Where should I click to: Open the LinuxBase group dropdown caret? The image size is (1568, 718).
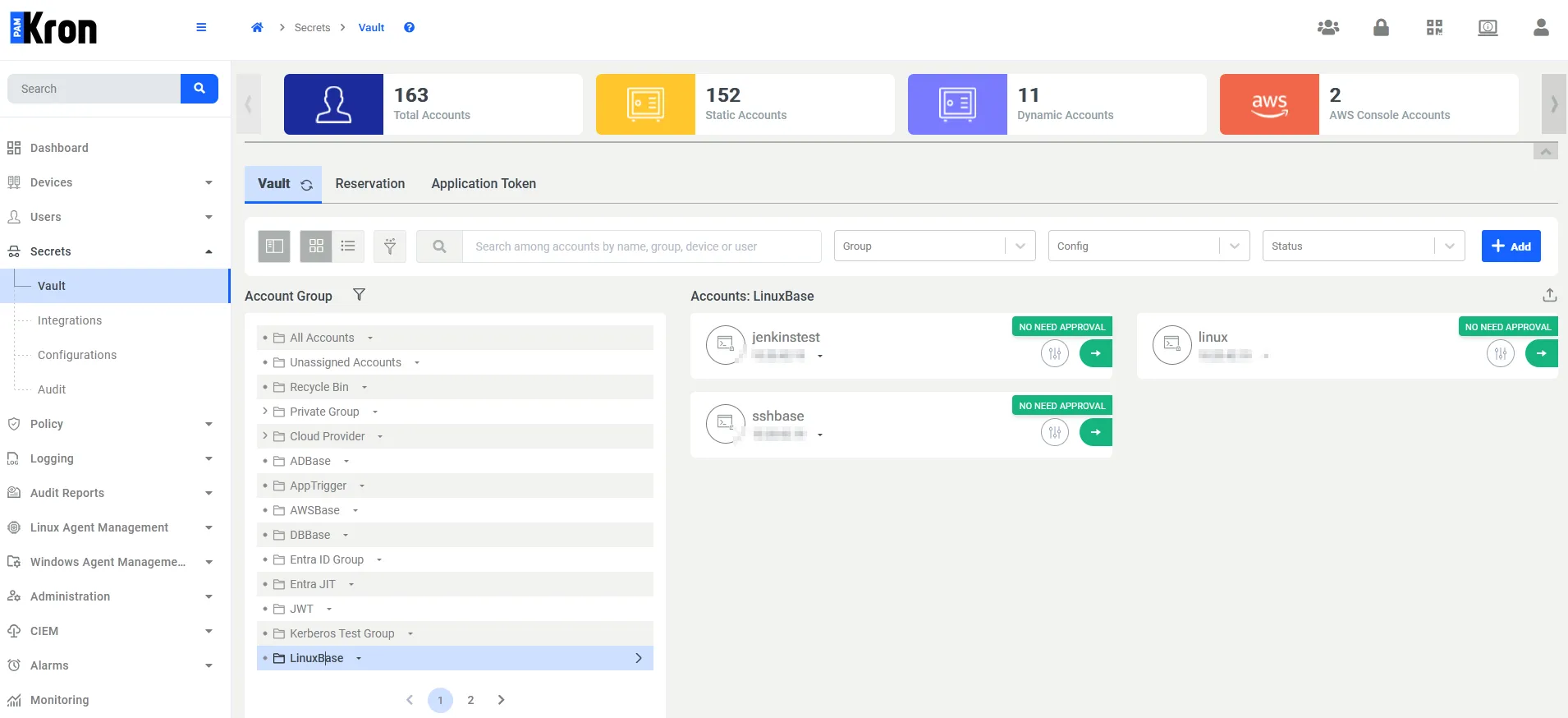click(x=359, y=658)
